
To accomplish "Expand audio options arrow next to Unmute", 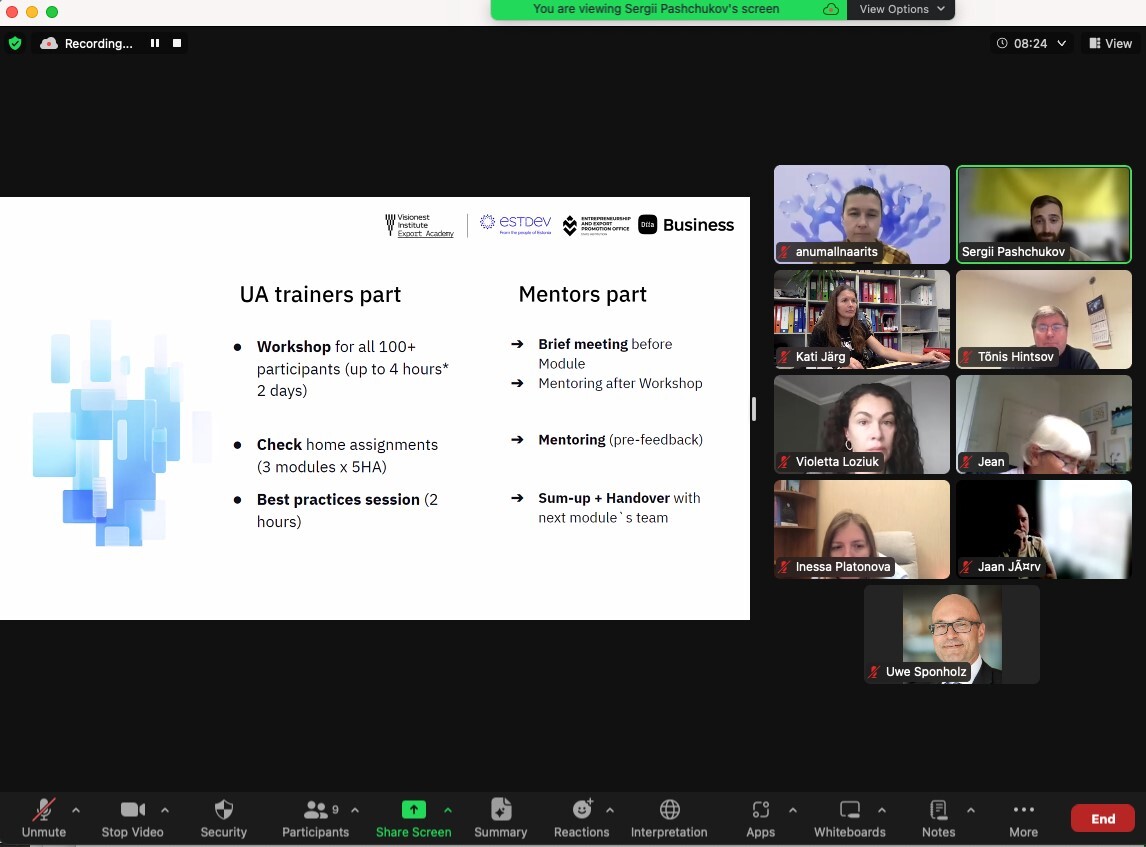I will click(76, 810).
